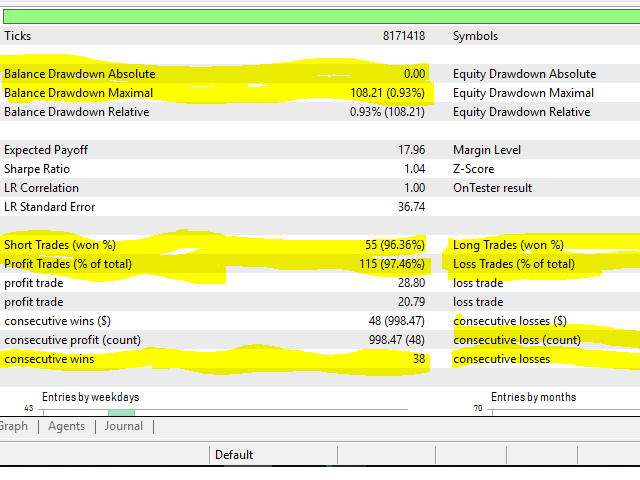This screenshot has height=480, width=640.
Task: Click the Symbols label
Action: [476, 36]
